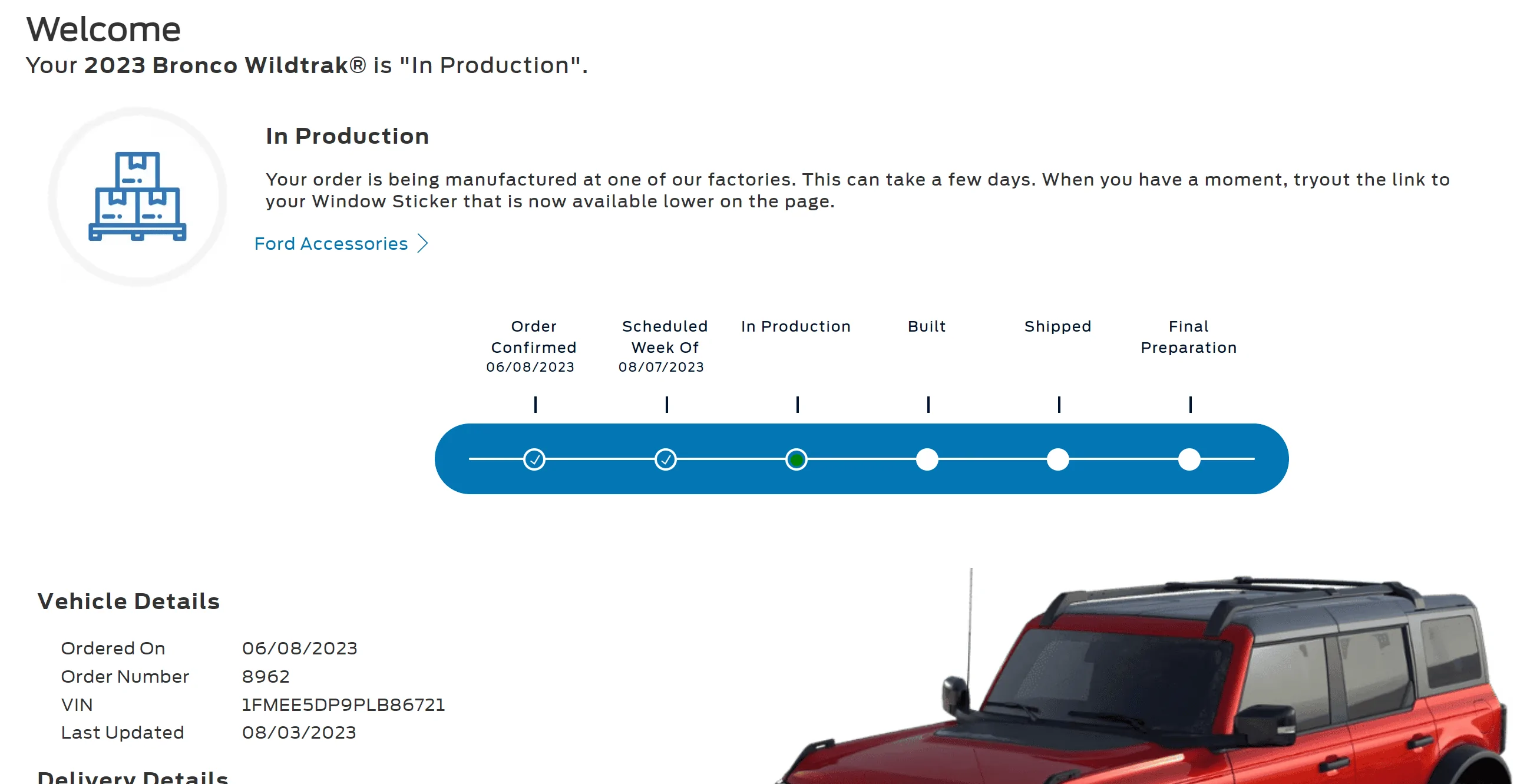Click the Order Confirmed checkmark step
The image size is (1517, 784).
(534, 459)
